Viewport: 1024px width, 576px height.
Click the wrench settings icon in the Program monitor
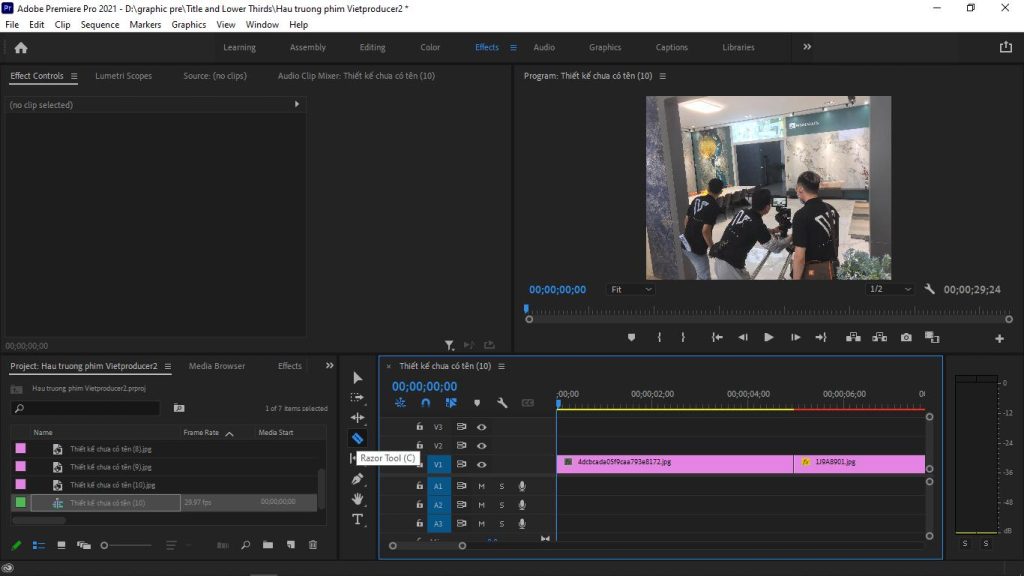point(930,288)
